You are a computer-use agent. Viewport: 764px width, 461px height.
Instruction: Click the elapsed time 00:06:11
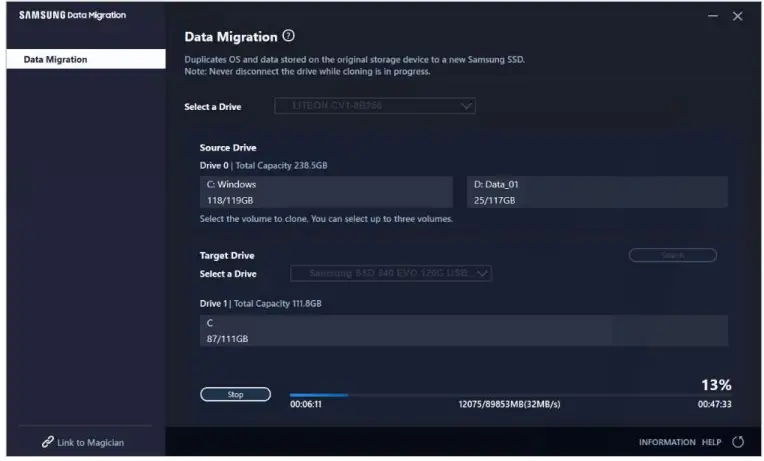[x=306, y=404]
